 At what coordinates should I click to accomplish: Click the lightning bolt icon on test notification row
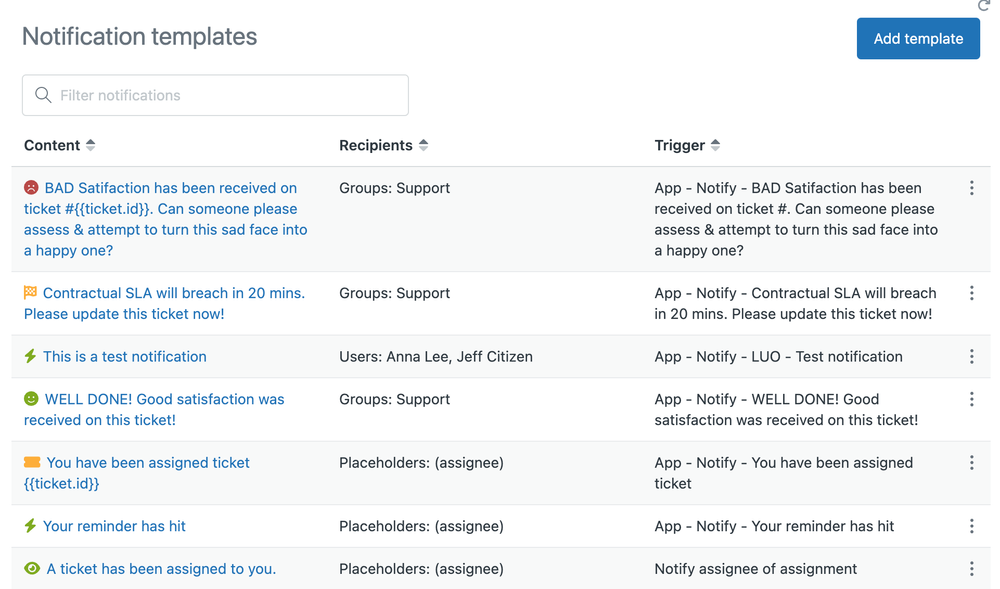point(29,356)
